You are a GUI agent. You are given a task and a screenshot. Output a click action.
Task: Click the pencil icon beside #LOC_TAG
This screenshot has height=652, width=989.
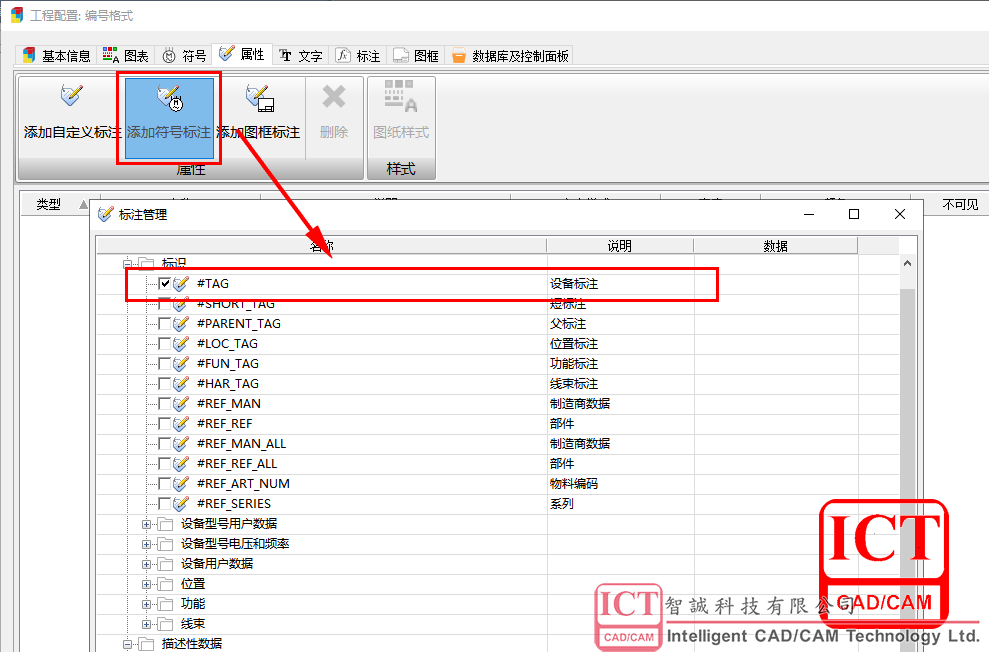click(181, 344)
